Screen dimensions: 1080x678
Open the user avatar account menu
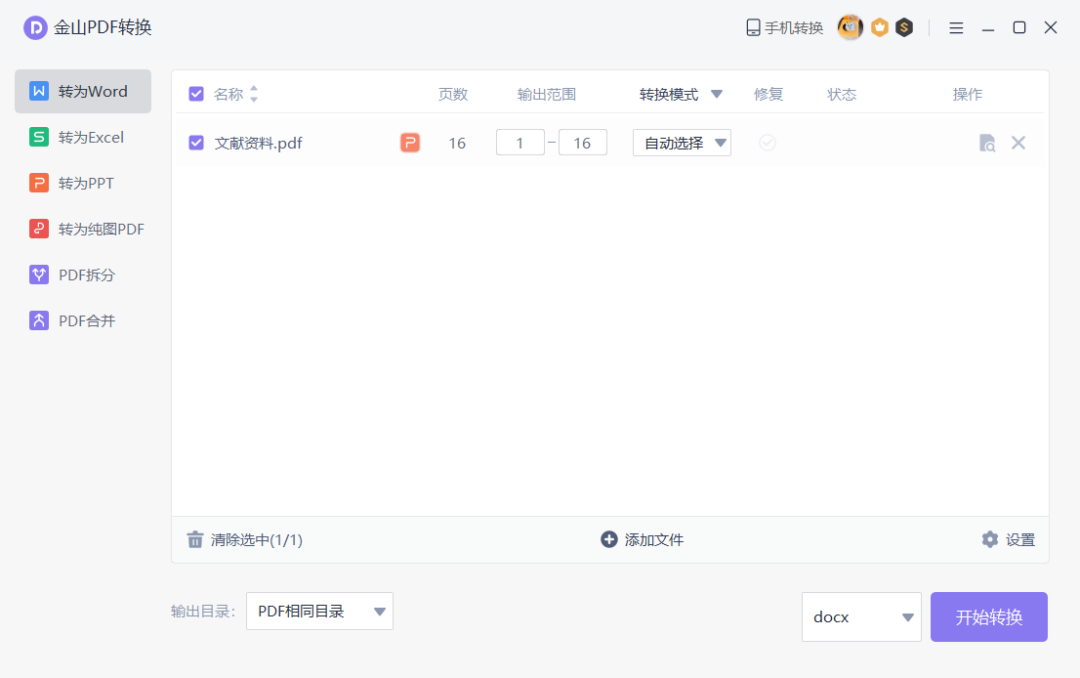pos(849,27)
